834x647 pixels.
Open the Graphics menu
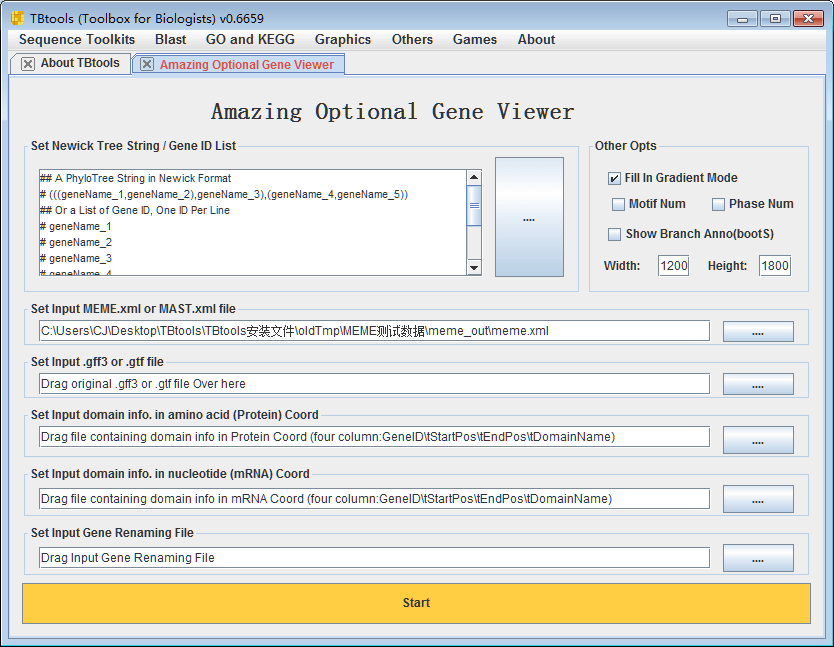[343, 39]
